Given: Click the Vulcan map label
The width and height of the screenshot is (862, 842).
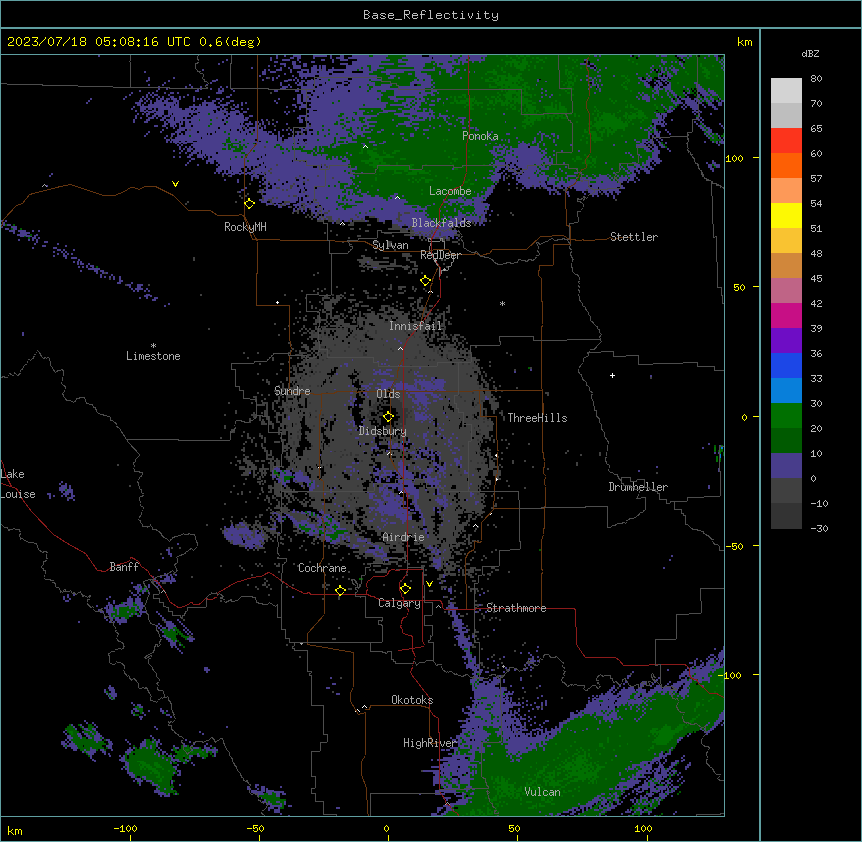Looking at the screenshot, I should (x=543, y=792).
